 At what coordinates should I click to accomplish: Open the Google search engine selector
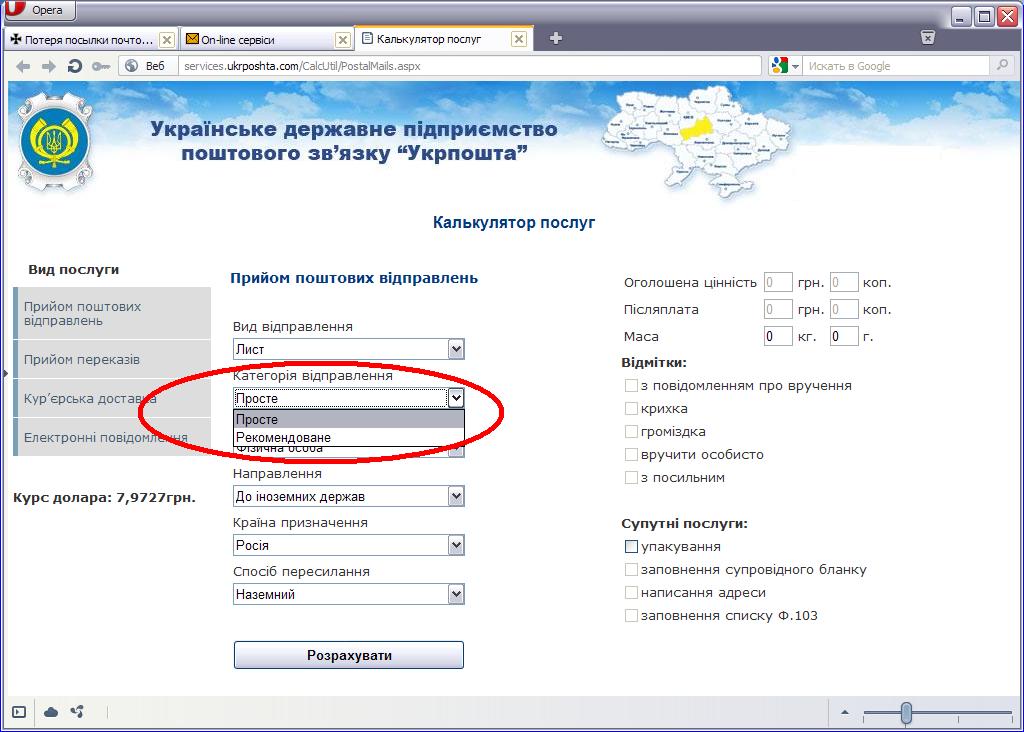pos(785,66)
